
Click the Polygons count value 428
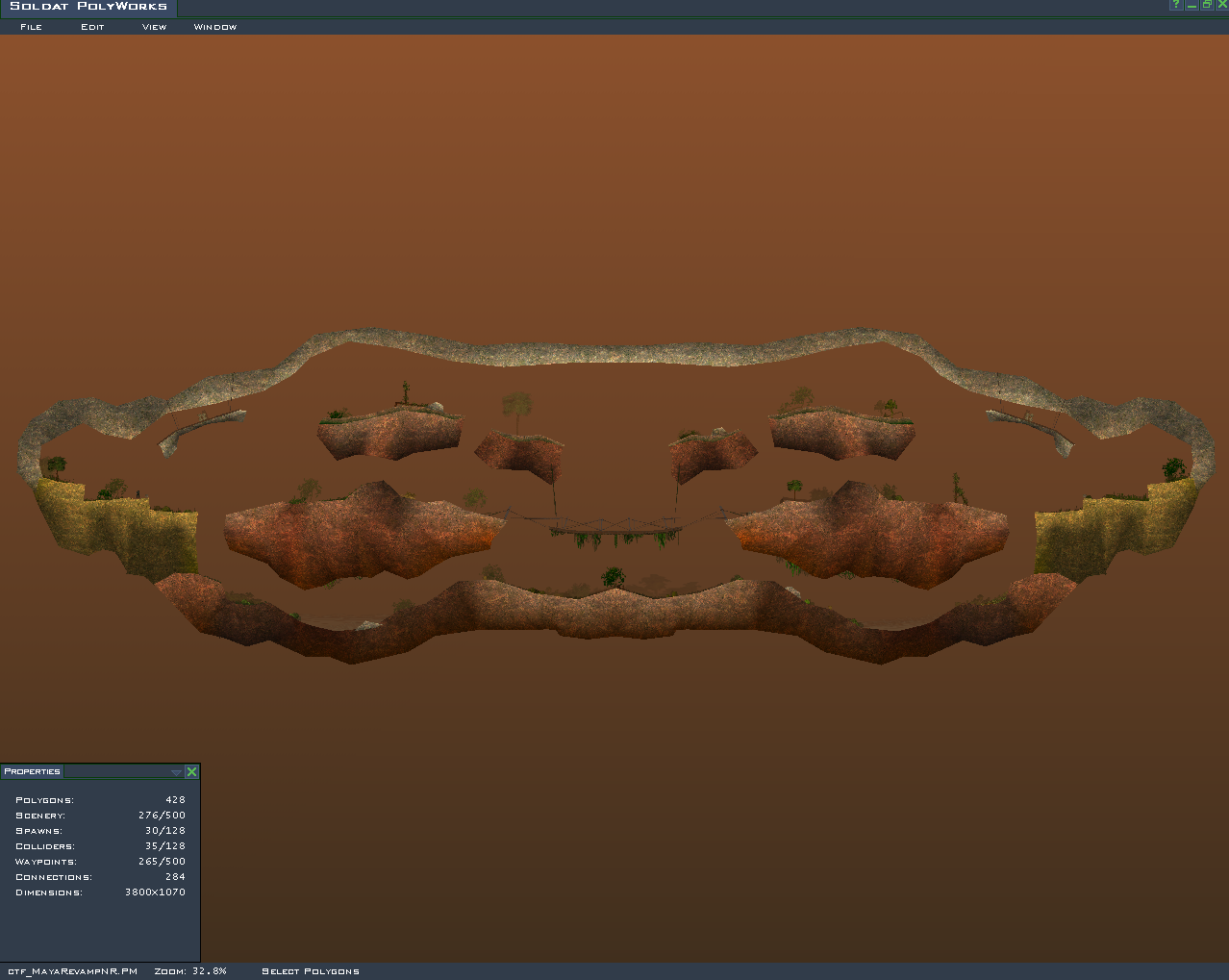click(175, 800)
